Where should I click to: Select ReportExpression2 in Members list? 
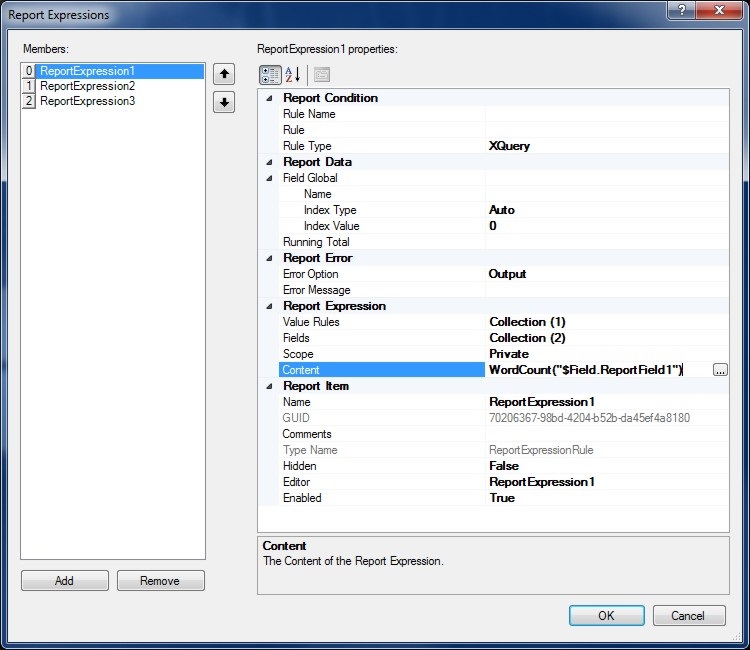tap(88, 86)
